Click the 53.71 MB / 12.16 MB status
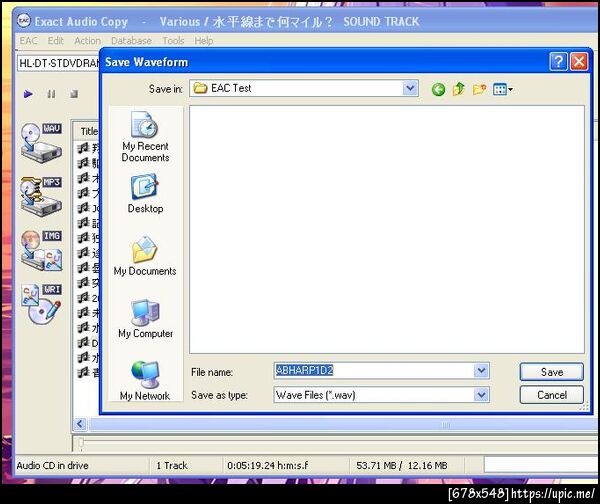This screenshot has width=600, height=504. tap(401, 465)
